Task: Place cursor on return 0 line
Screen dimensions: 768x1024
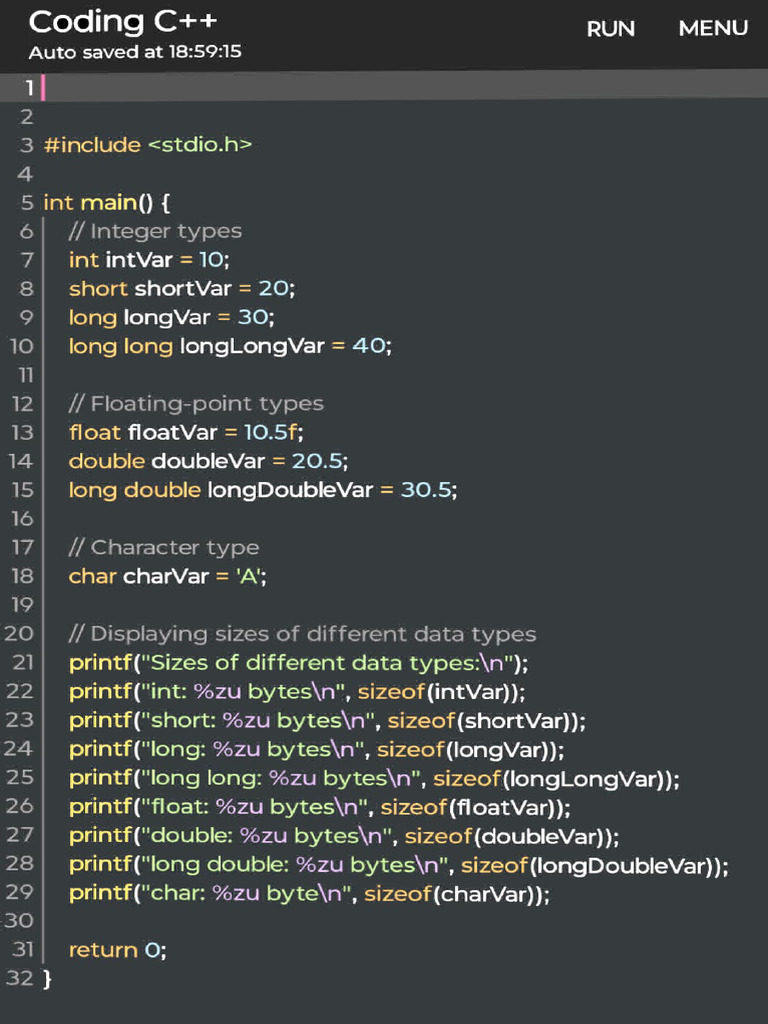Action: coord(117,950)
